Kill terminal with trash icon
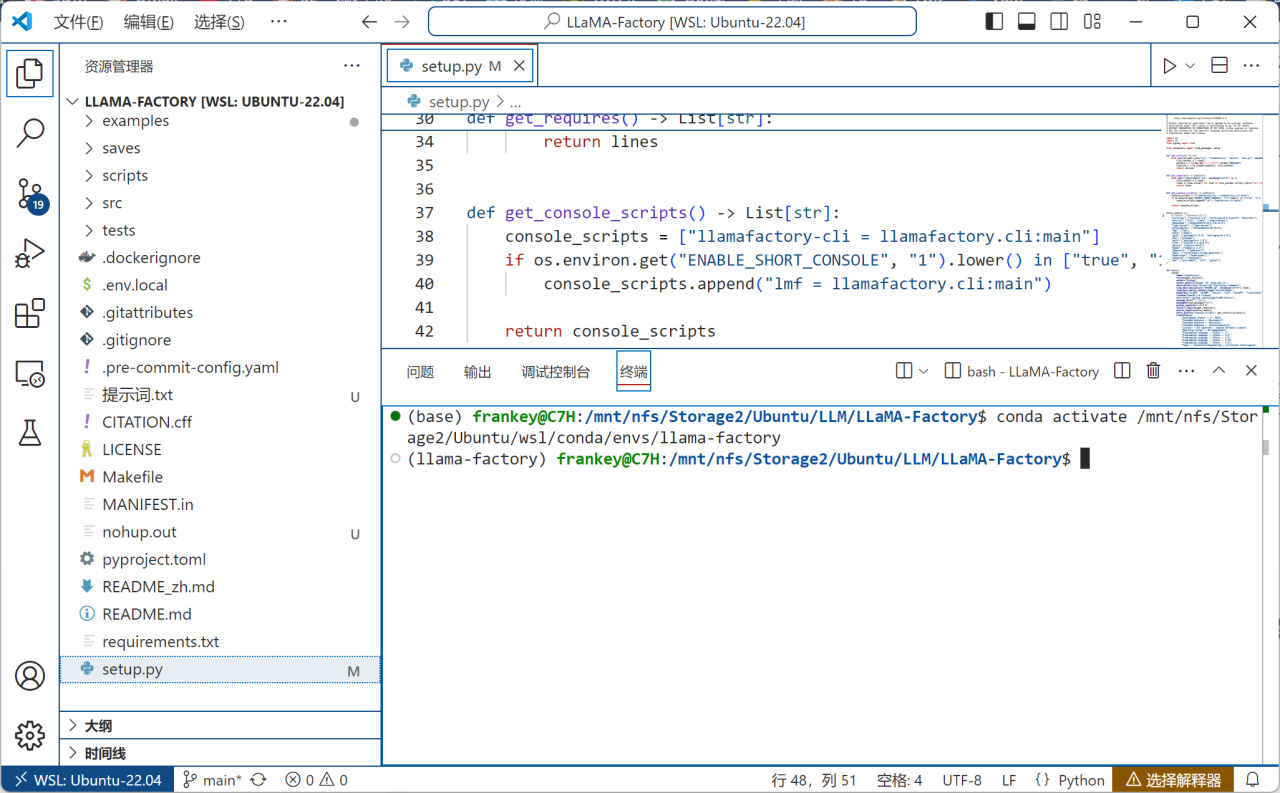 coord(1153,371)
